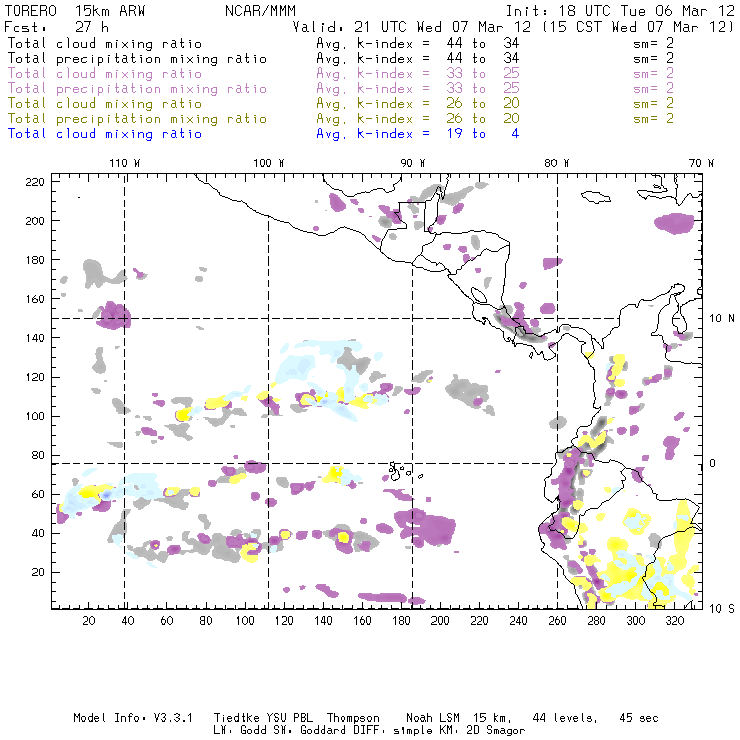Click the purple 'Total cloud mixing ratio' legend line
Image resolution: width=740 pixels, height=740 pixels.
(105, 74)
